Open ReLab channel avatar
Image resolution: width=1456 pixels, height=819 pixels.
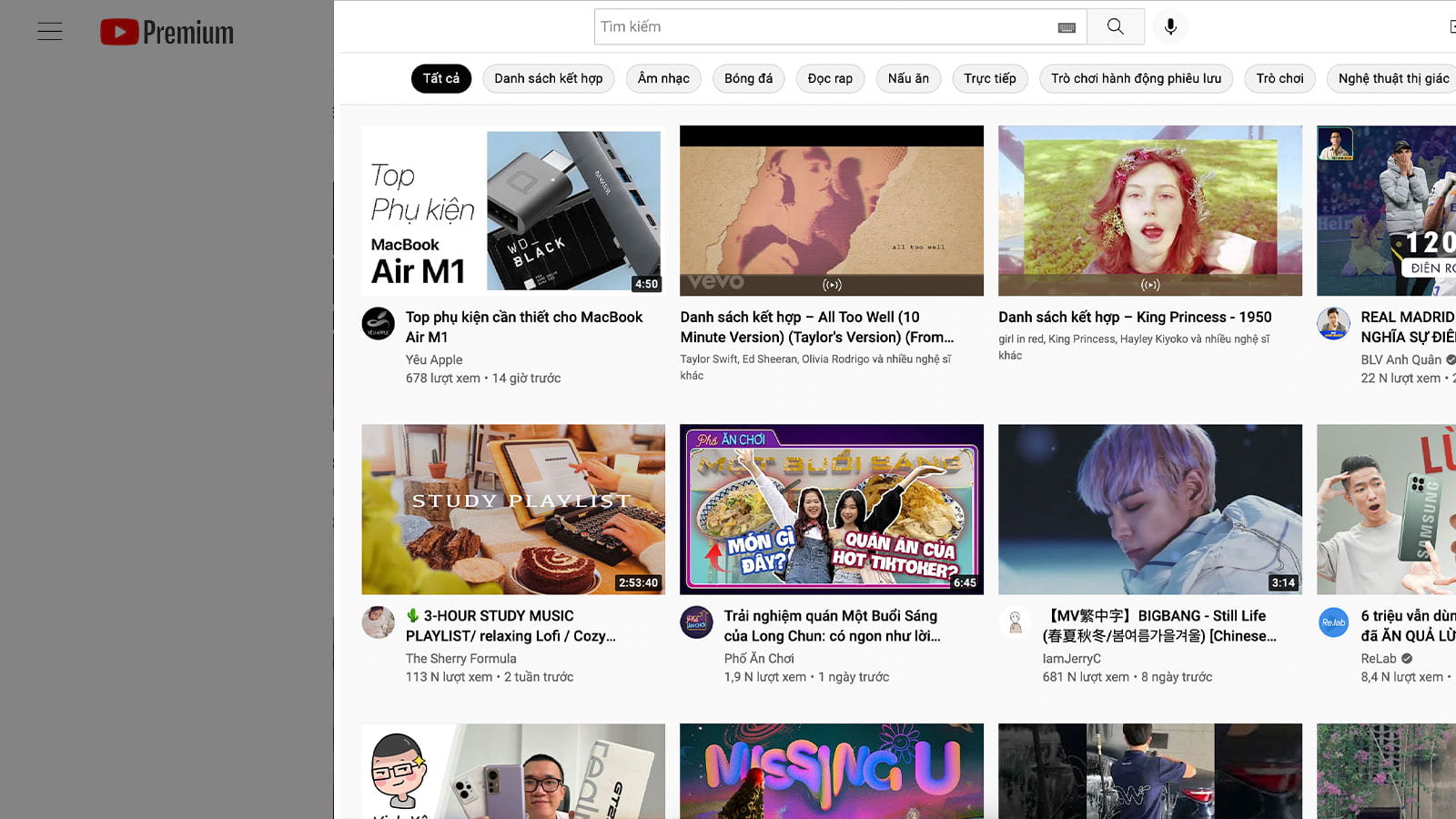[x=1333, y=622]
